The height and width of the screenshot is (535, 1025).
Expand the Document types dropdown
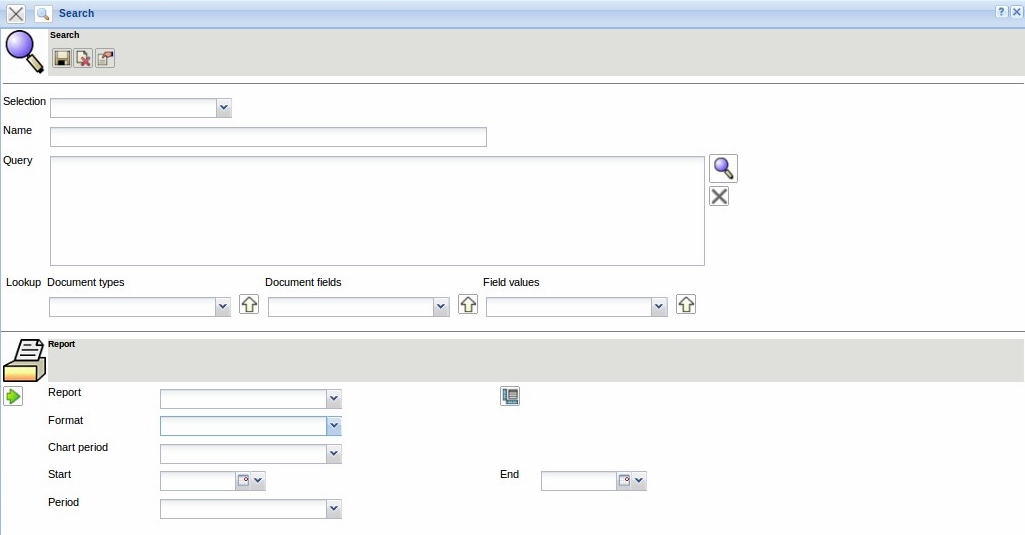pos(223,308)
